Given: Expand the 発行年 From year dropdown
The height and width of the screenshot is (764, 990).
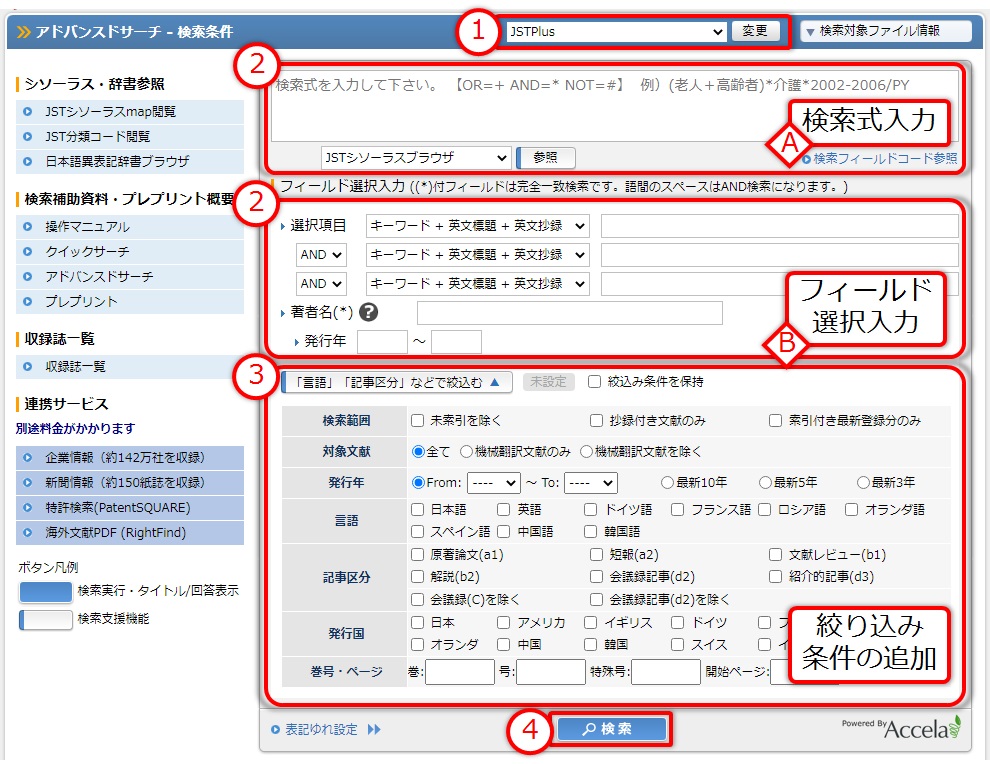Looking at the screenshot, I should [x=494, y=482].
